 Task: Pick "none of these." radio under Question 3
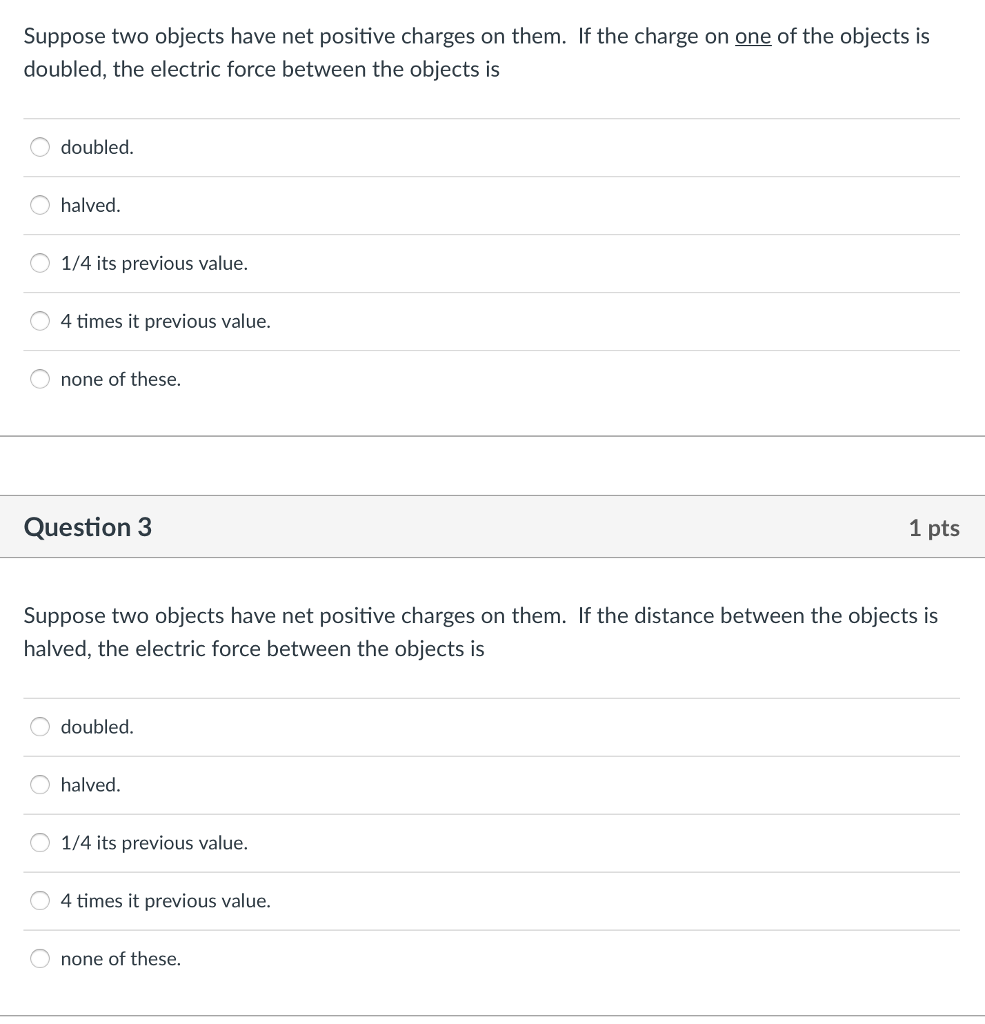pyautogui.click(x=40, y=959)
